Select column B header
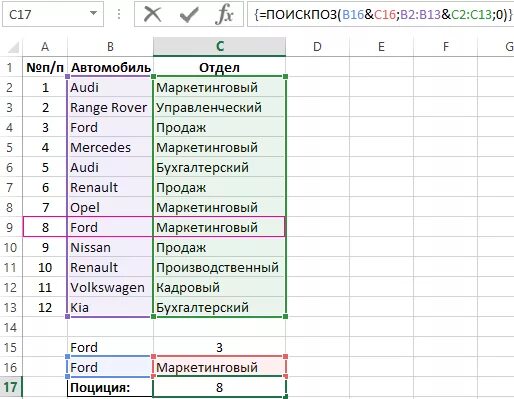Image resolution: width=514 pixels, height=399 pixels. [x=110, y=47]
